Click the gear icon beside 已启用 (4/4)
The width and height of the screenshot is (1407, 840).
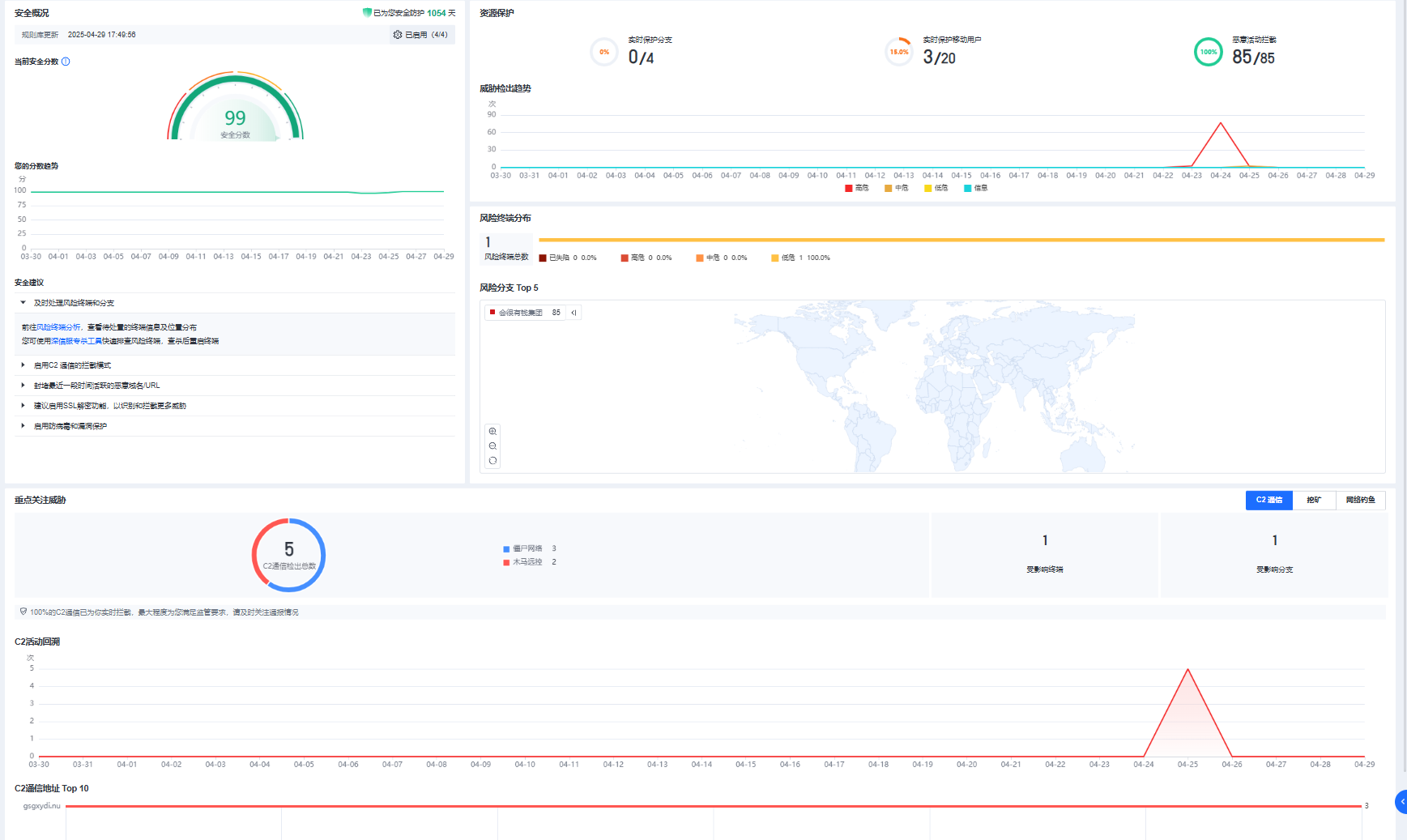(397, 35)
